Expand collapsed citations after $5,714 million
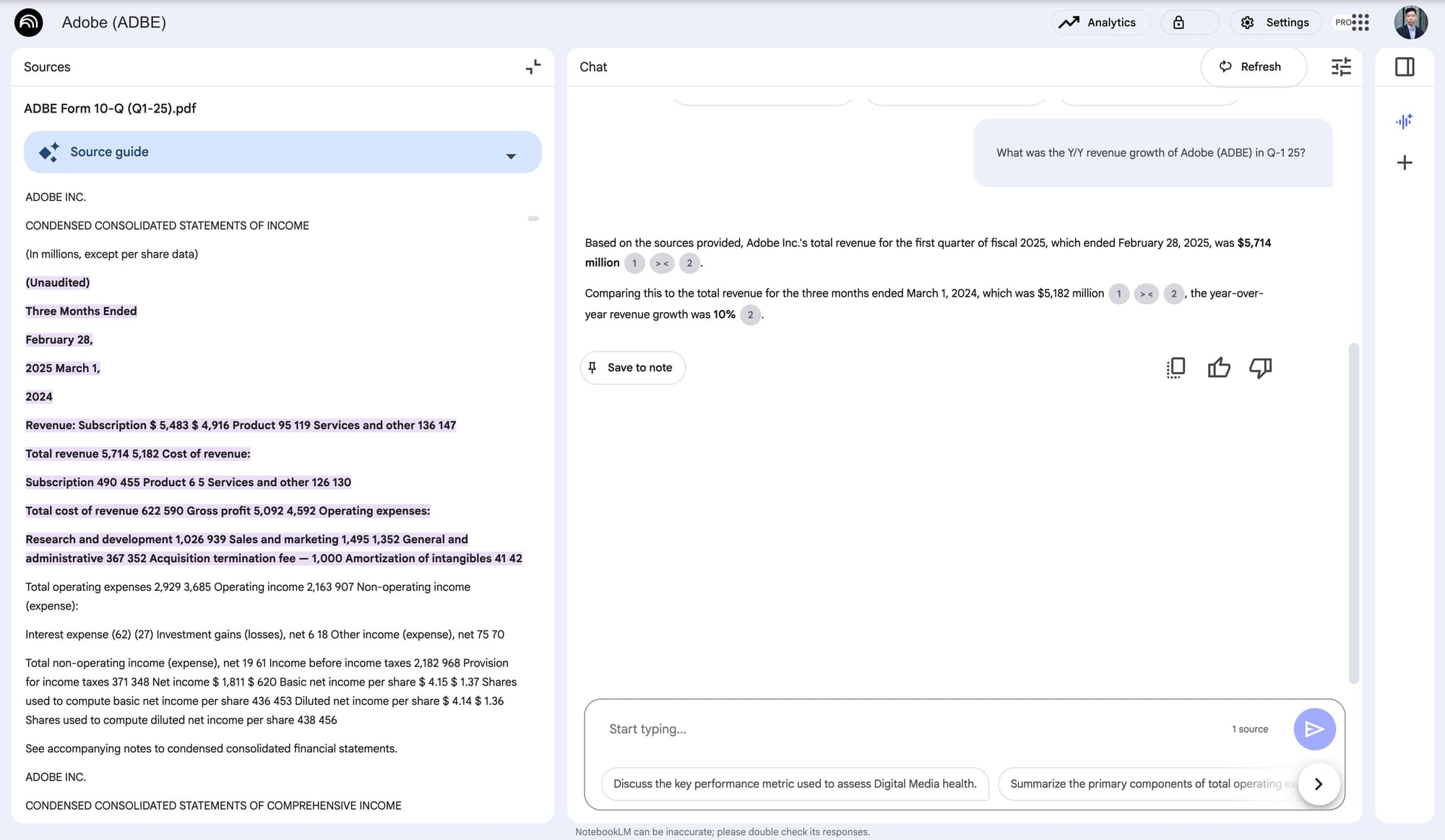The width and height of the screenshot is (1445, 840). coord(662,263)
